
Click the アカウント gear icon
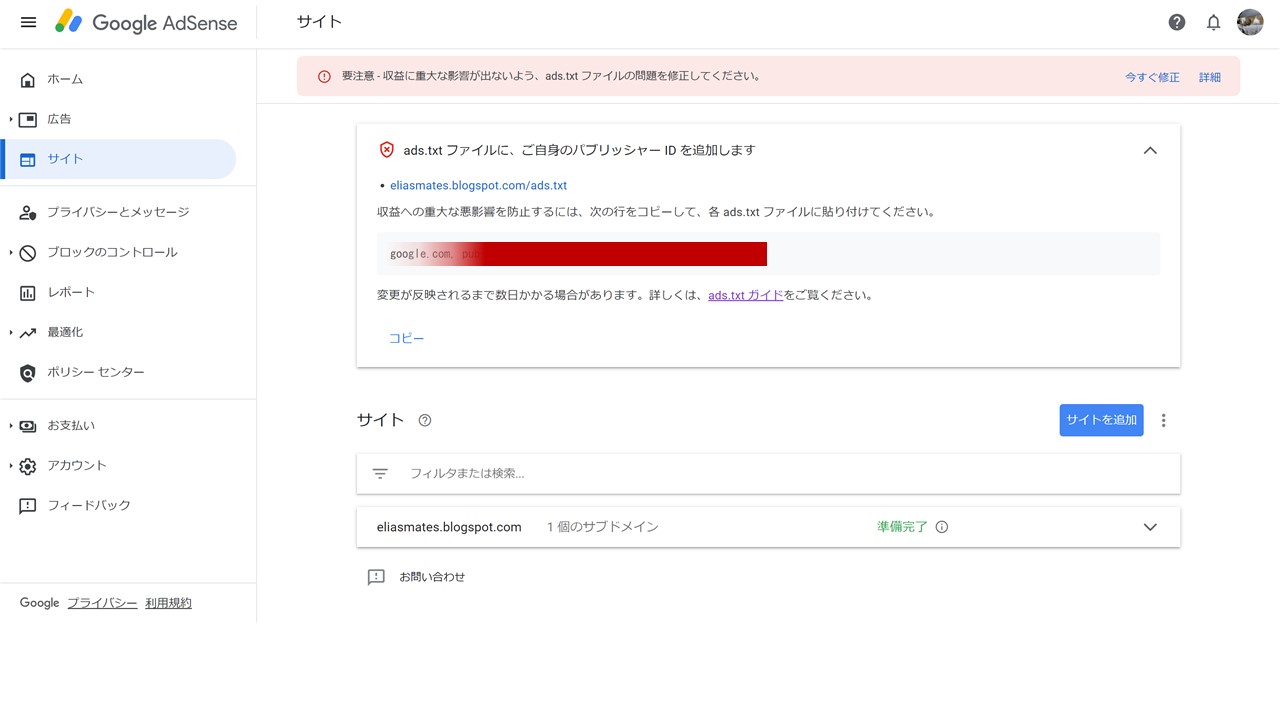28,466
